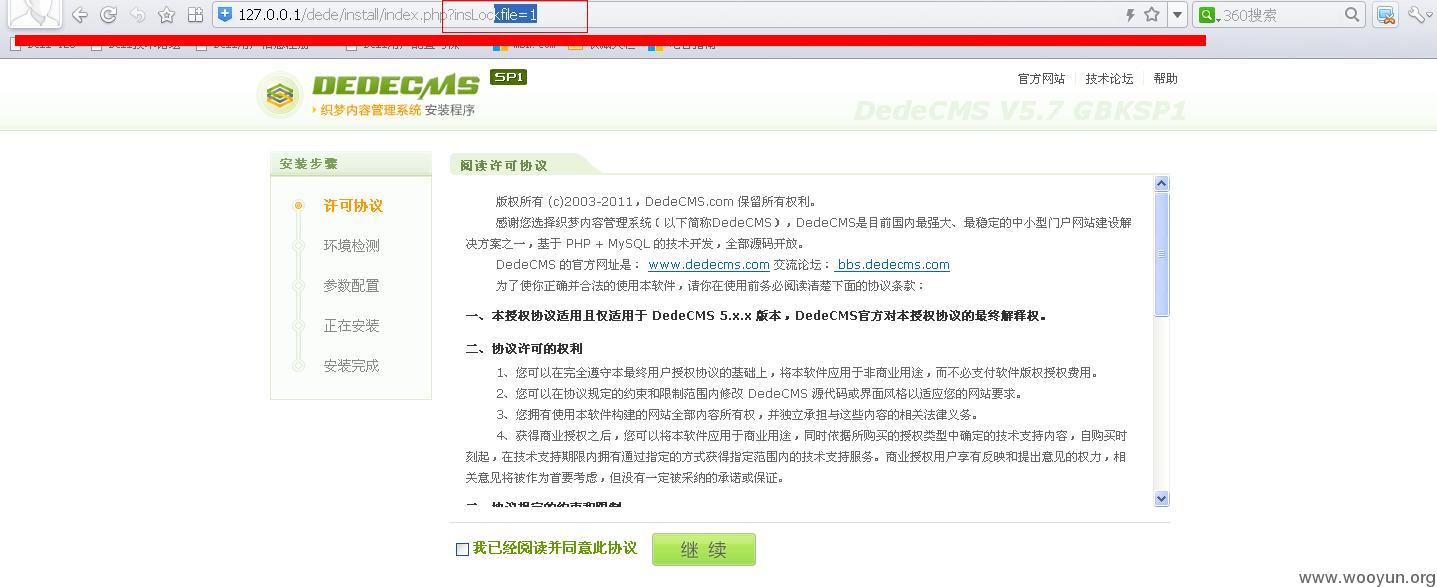1437x587 pixels.
Task: Select the 参数配置 install step
Action: tap(351, 286)
